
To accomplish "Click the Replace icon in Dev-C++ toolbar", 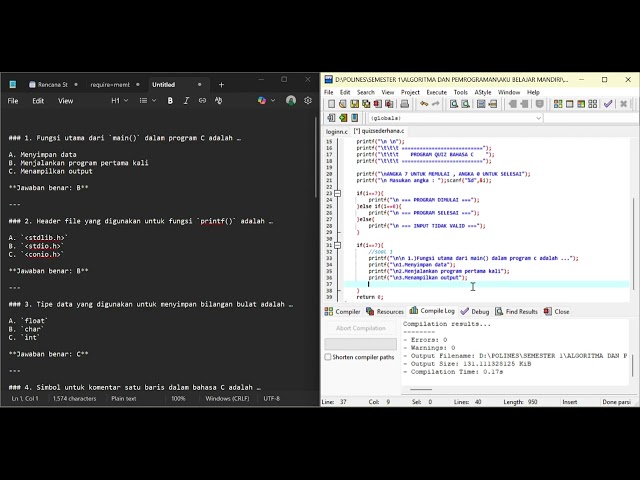I will coord(465,104).
